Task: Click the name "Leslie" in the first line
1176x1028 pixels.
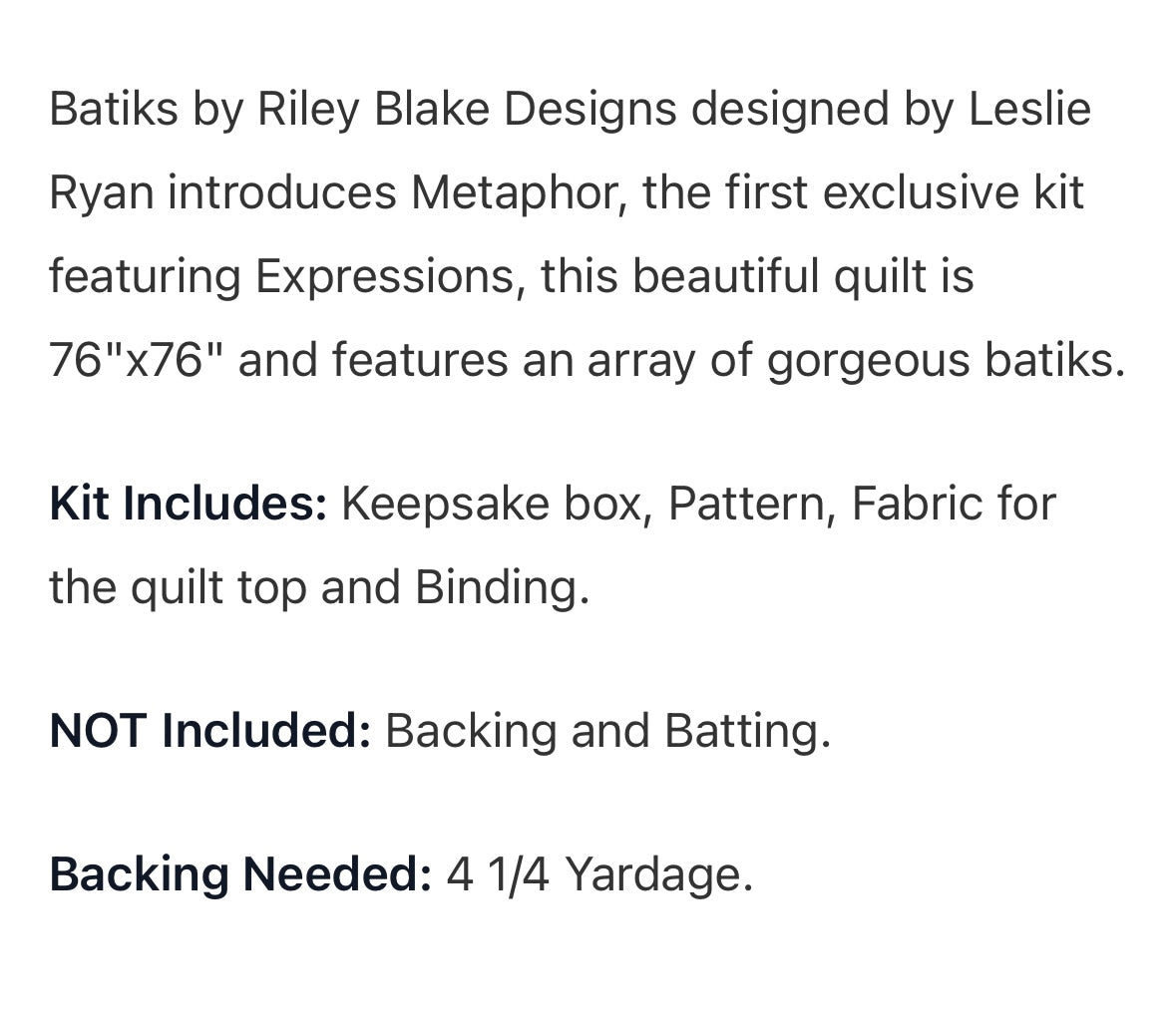Action: [x=1029, y=109]
